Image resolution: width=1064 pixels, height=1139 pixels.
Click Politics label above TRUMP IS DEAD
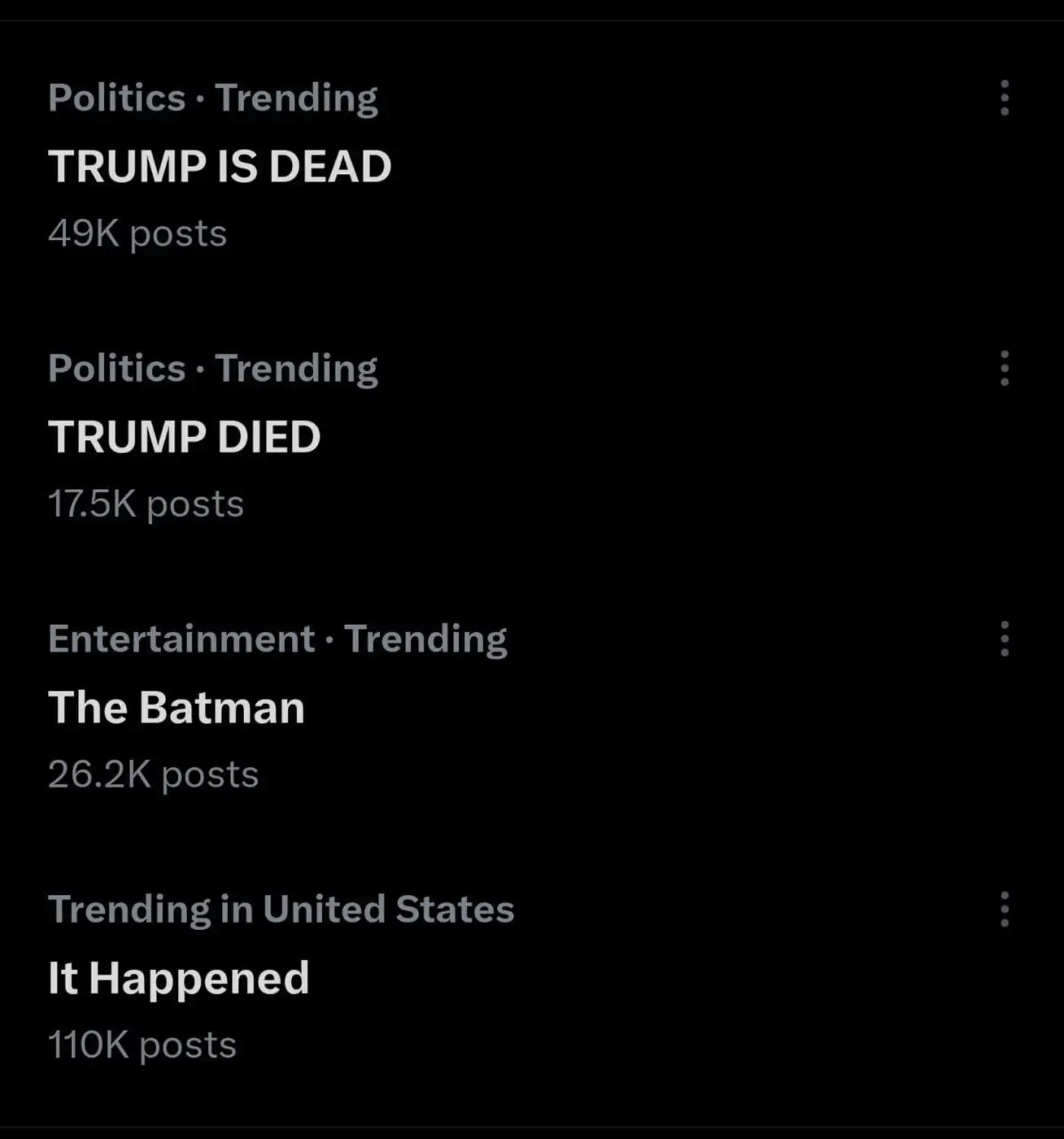[x=116, y=98]
